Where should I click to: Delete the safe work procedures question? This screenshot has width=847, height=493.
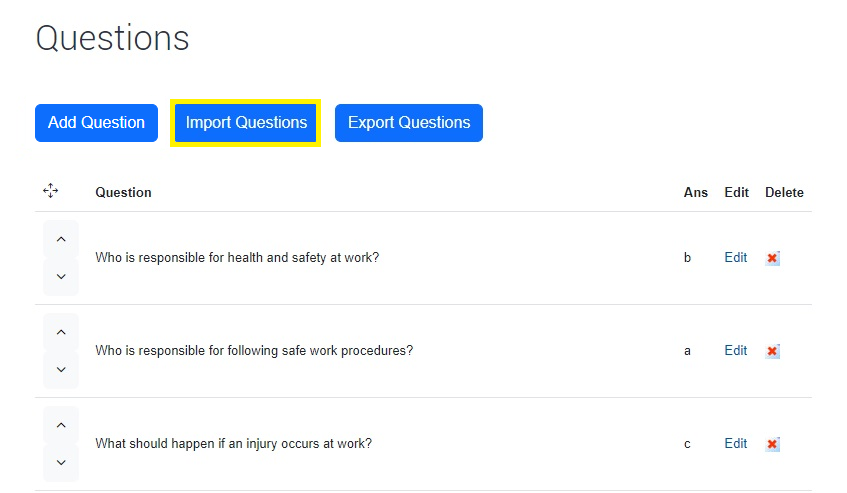coord(772,351)
